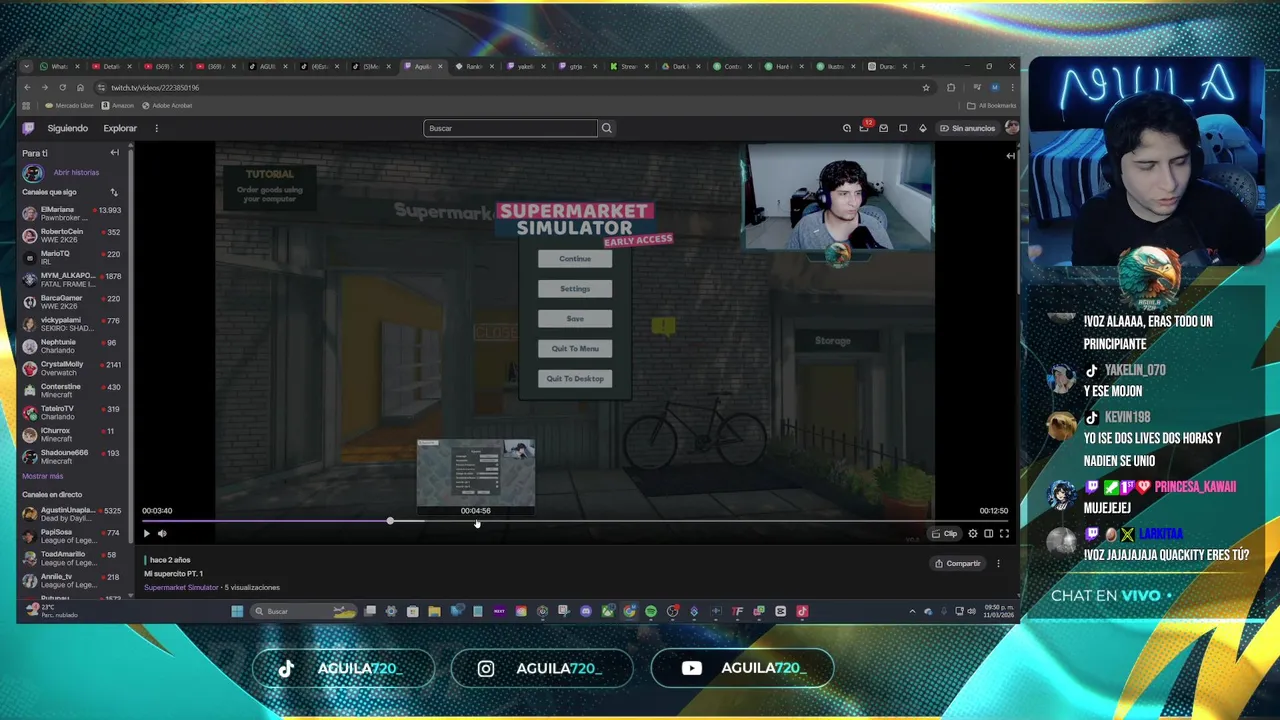Open the three-dot menu next to Explorar
Viewport: 1280px width, 720px height.
click(156, 128)
